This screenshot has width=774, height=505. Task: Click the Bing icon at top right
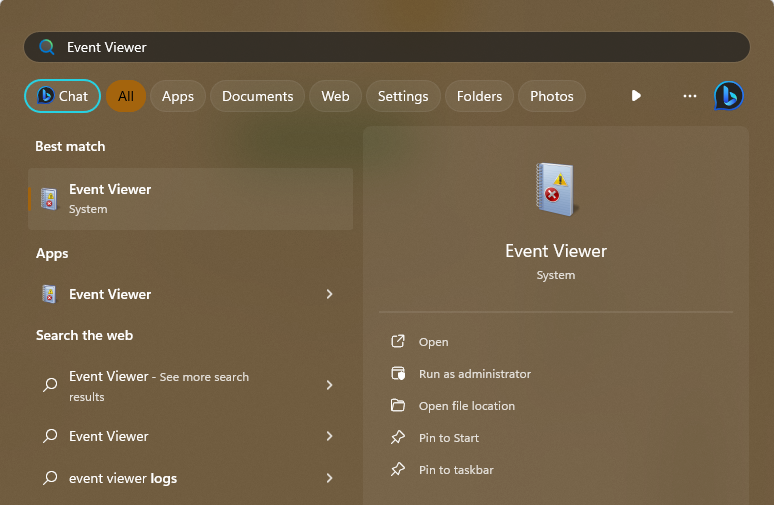(728, 96)
